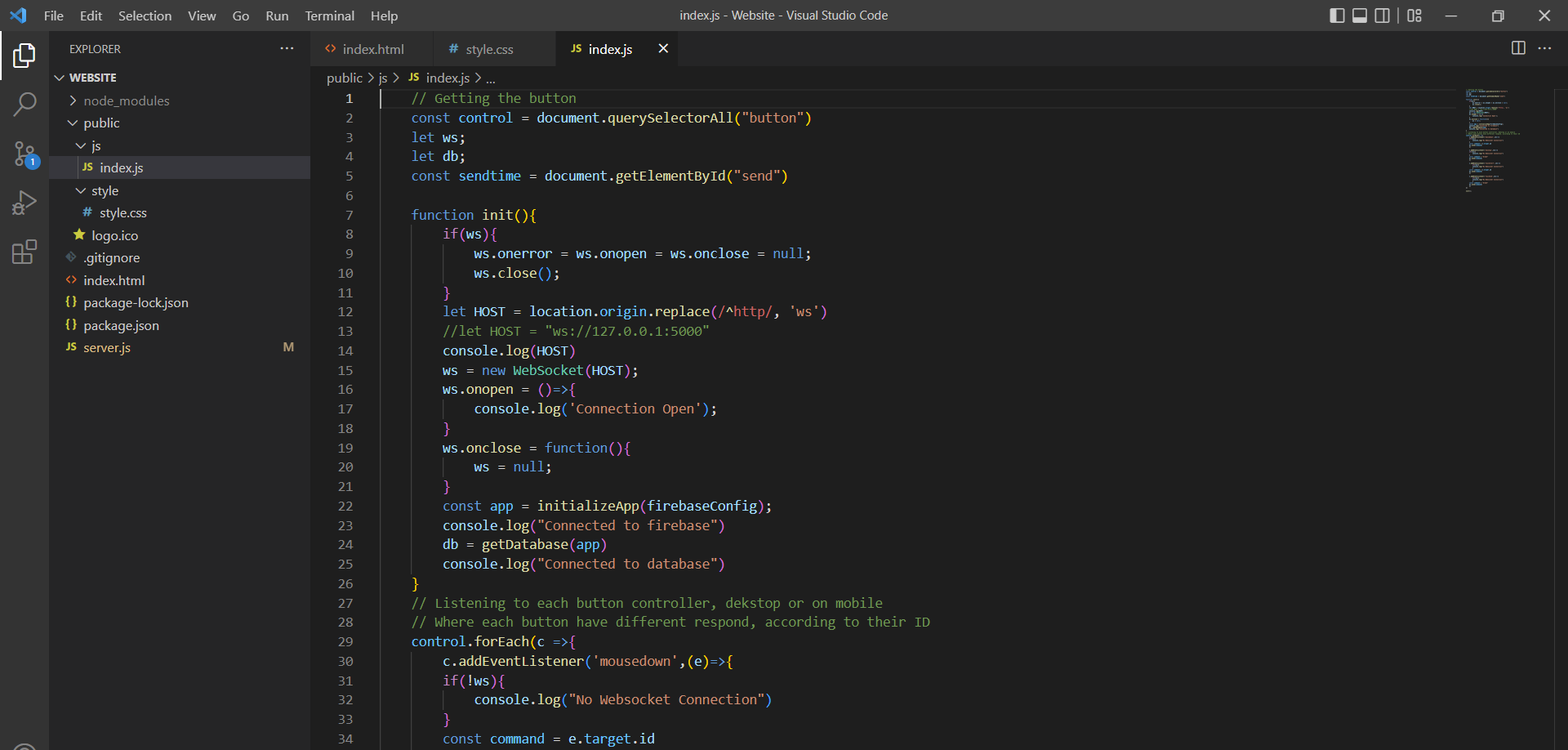Open server.js from the file explorer
The width and height of the screenshot is (1568, 750).
tap(107, 347)
